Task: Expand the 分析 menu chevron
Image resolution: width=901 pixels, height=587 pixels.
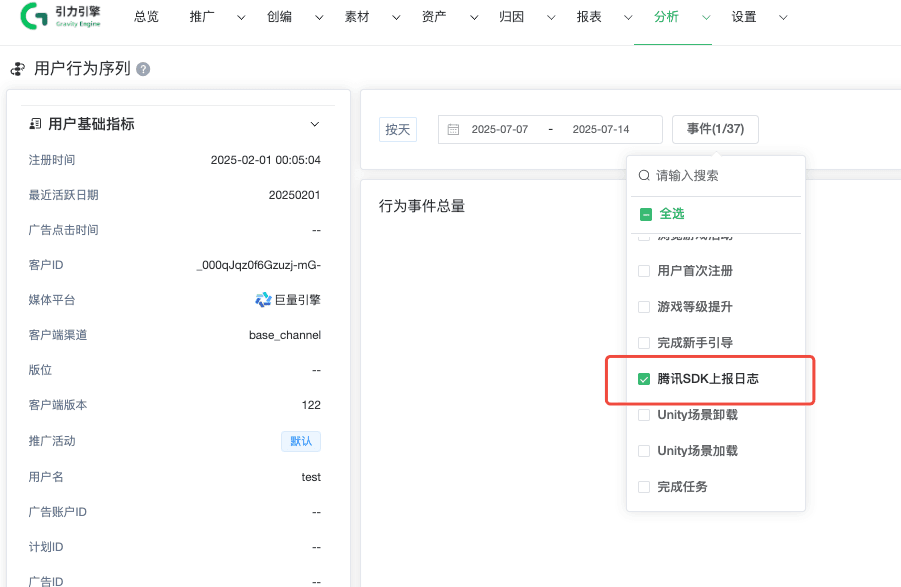Action: pos(706,18)
